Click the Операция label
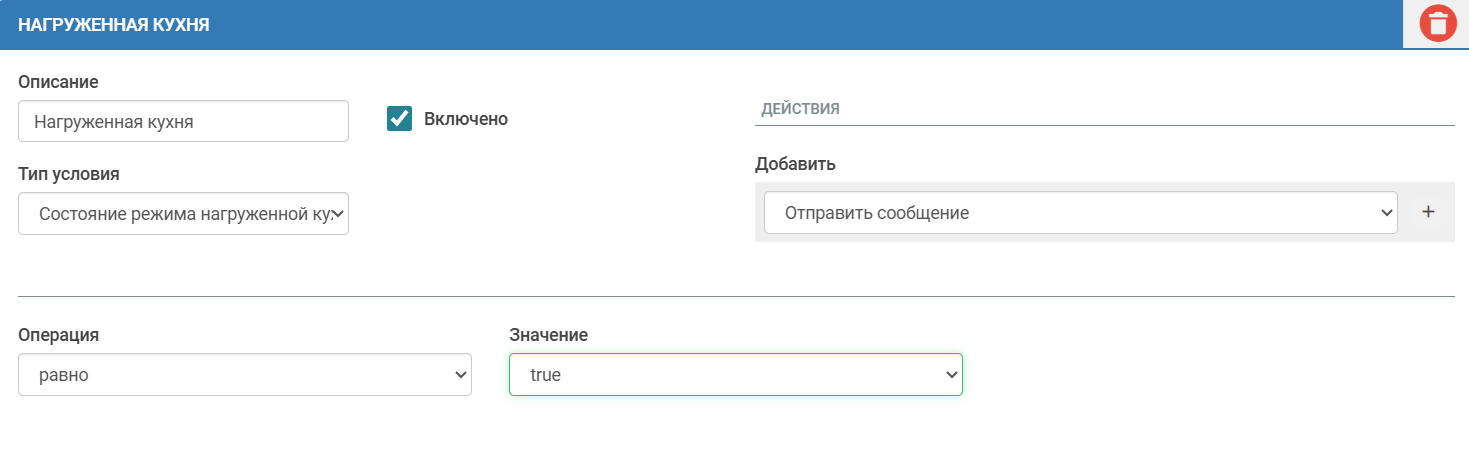This screenshot has width=1469, height=473. pos(58,335)
